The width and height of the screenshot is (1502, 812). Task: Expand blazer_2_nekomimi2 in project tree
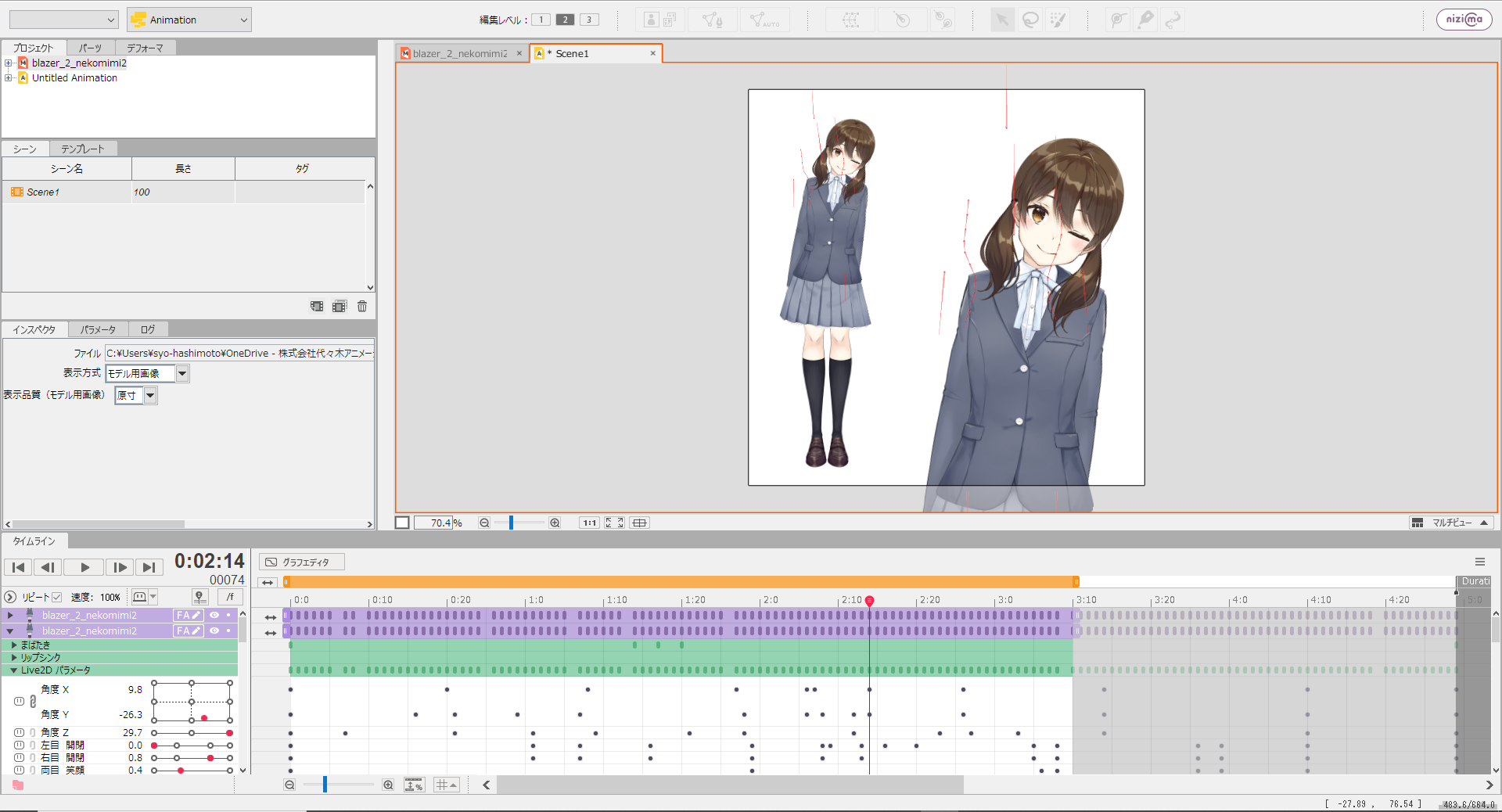point(9,63)
